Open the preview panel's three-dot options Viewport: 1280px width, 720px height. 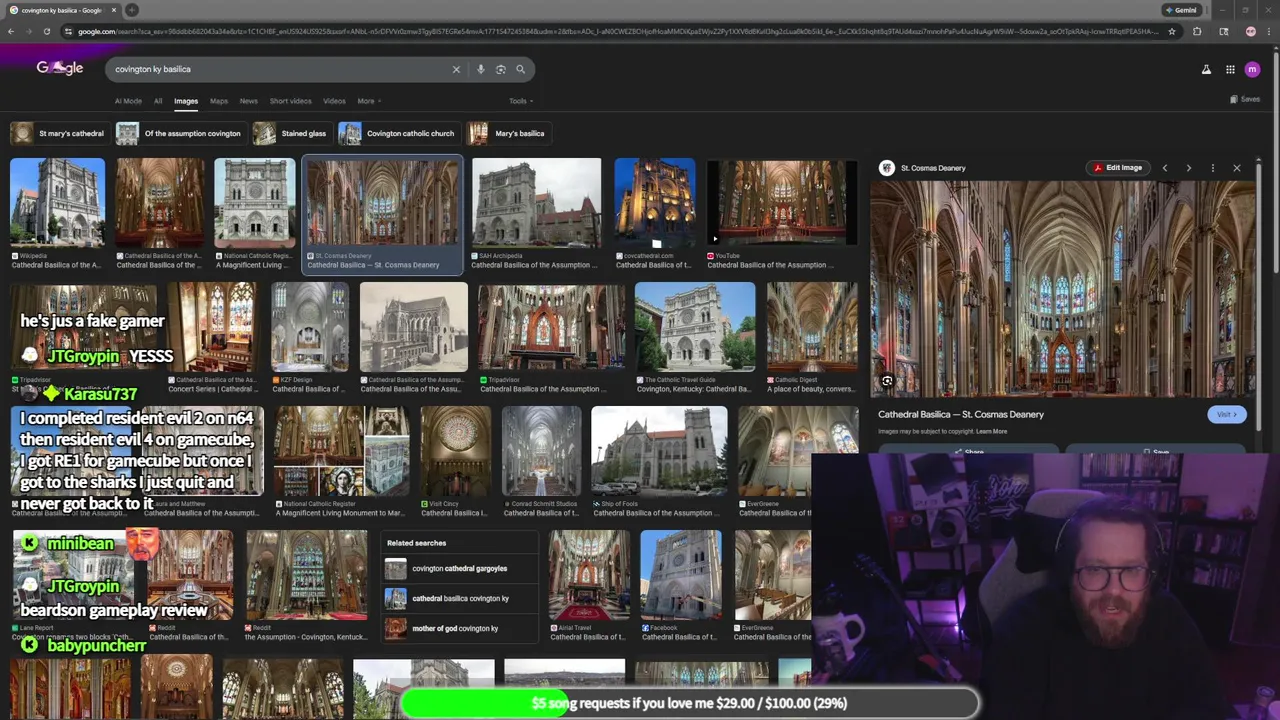(1212, 168)
